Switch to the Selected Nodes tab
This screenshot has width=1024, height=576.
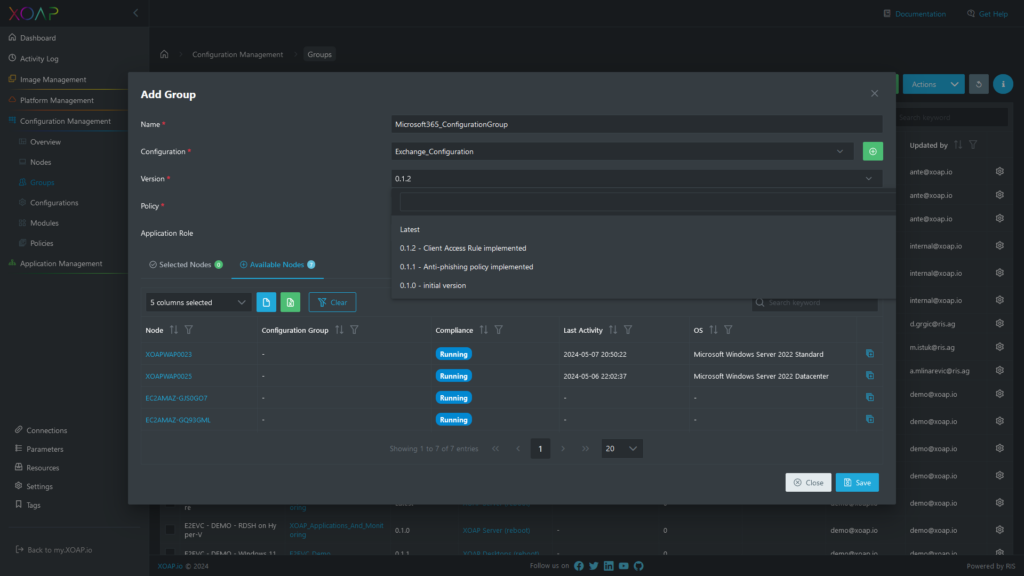185,264
